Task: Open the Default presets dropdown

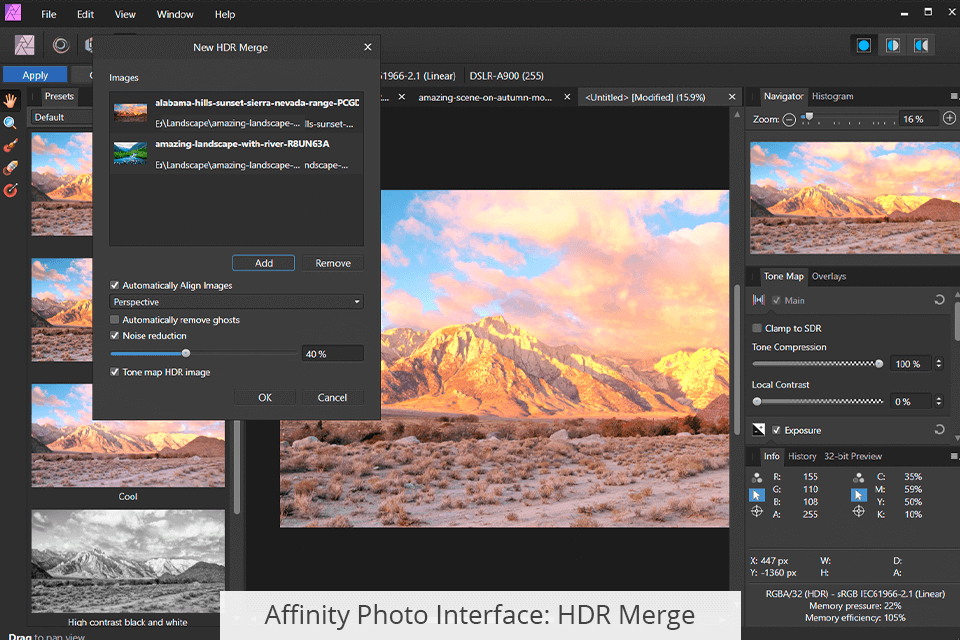Action: pyautogui.click(x=62, y=116)
